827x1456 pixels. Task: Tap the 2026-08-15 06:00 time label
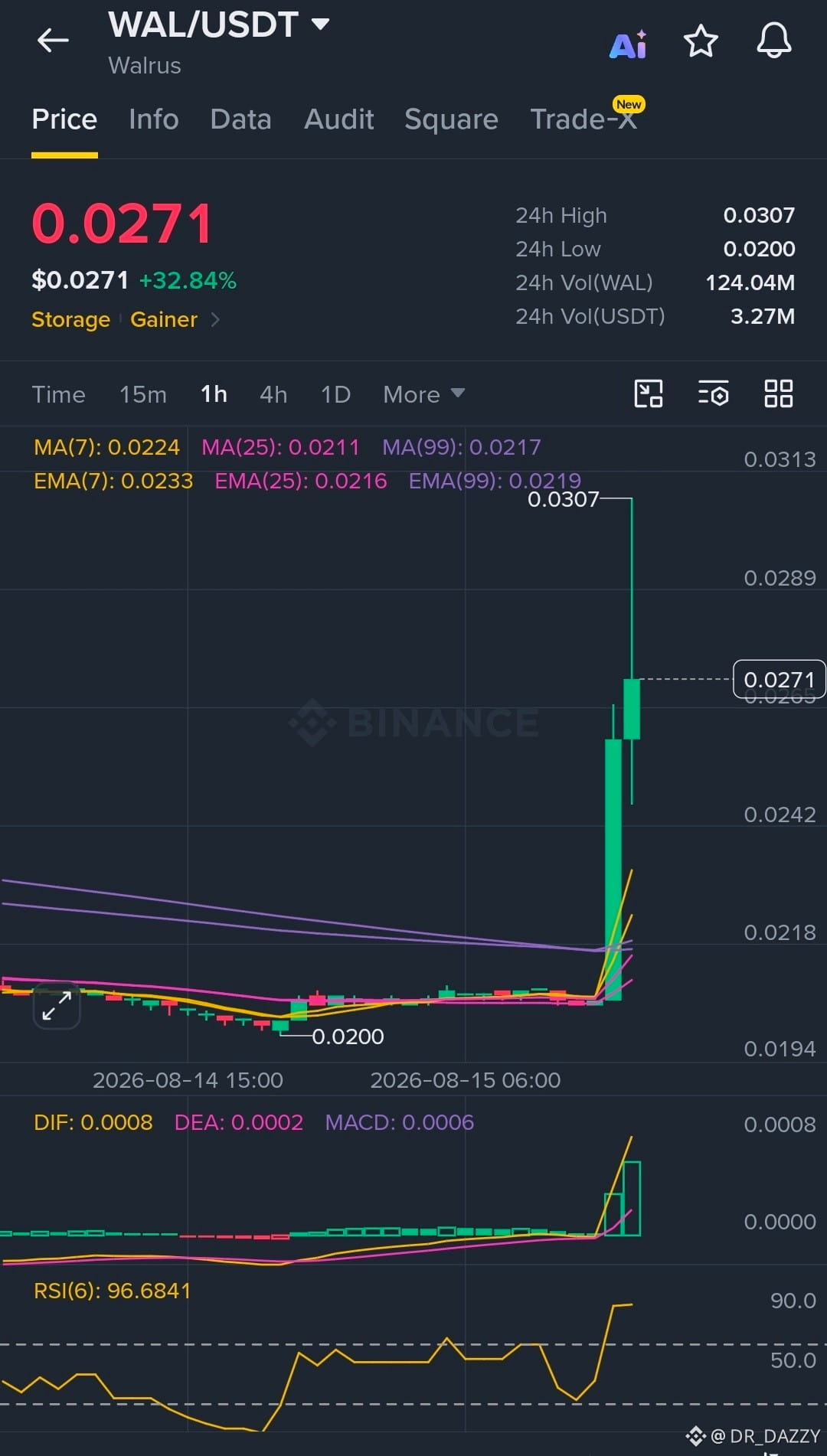tap(466, 1080)
